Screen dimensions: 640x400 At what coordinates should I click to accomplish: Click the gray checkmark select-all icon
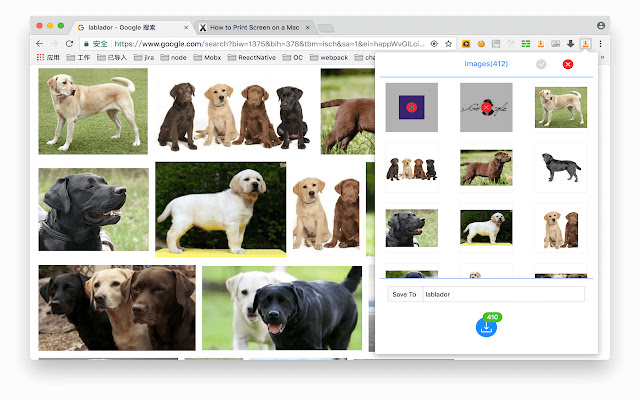tap(541, 64)
